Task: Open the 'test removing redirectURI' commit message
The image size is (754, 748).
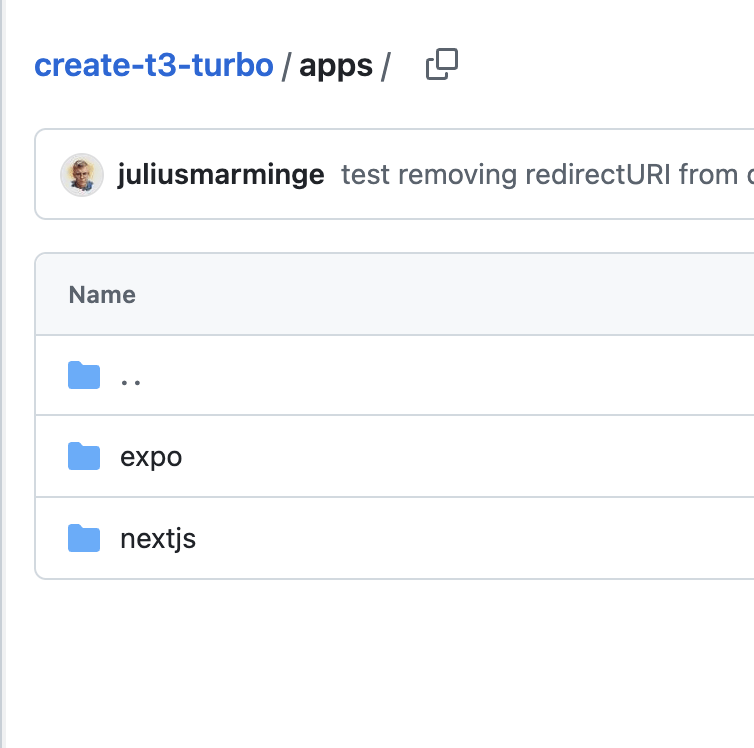Action: pyautogui.click(x=547, y=175)
